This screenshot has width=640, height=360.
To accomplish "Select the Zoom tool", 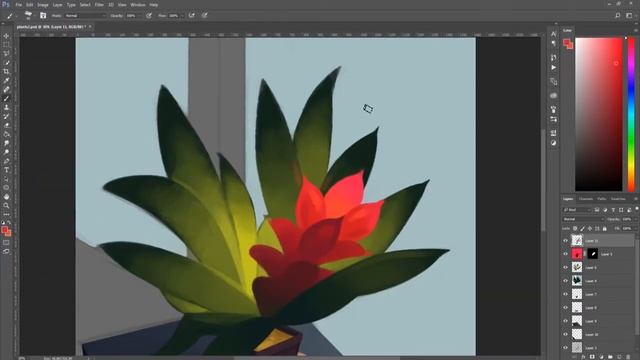I will (x=6, y=205).
